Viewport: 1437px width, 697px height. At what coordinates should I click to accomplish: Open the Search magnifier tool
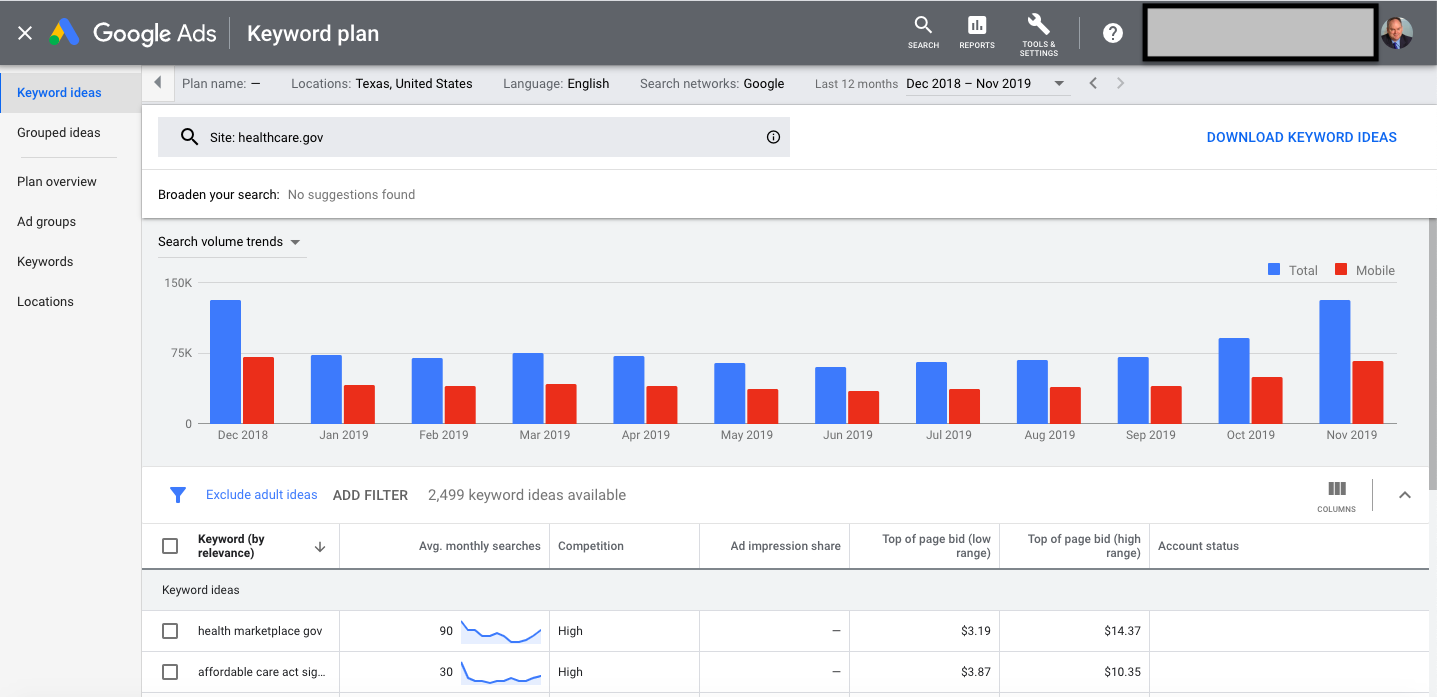pyautogui.click(x=923, y=32)
